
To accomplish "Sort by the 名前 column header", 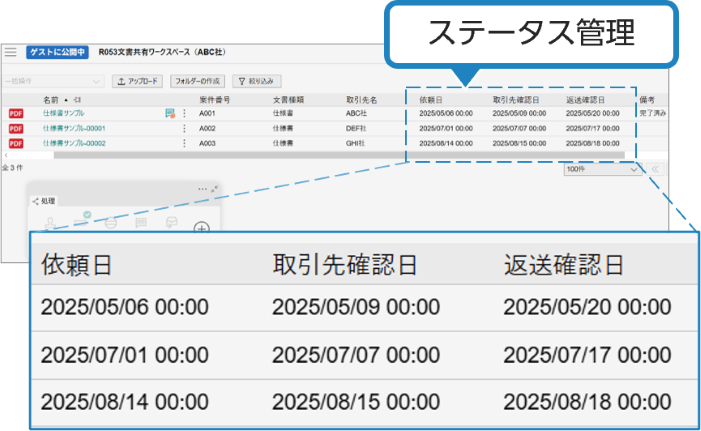I will coord(51,100).
